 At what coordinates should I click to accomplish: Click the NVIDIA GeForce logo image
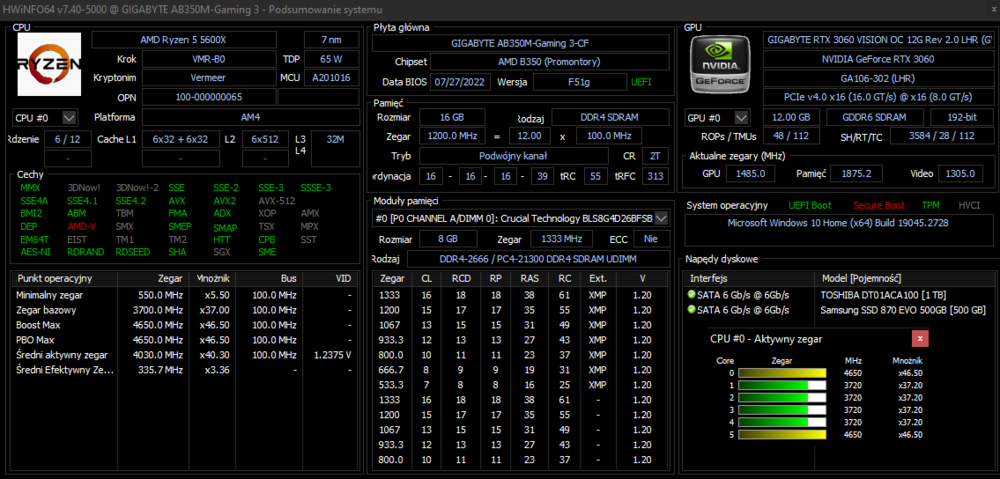(x=721, y=63)
